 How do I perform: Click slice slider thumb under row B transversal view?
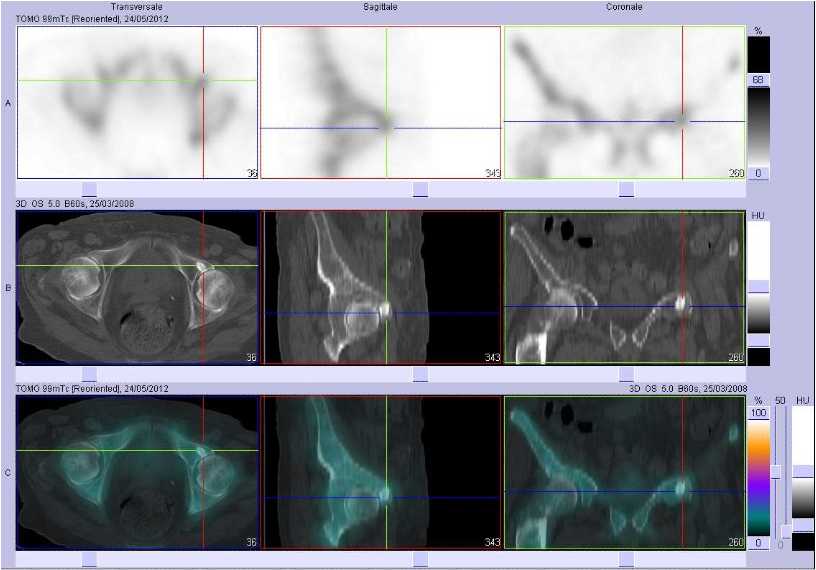click(x=90, y=374)
